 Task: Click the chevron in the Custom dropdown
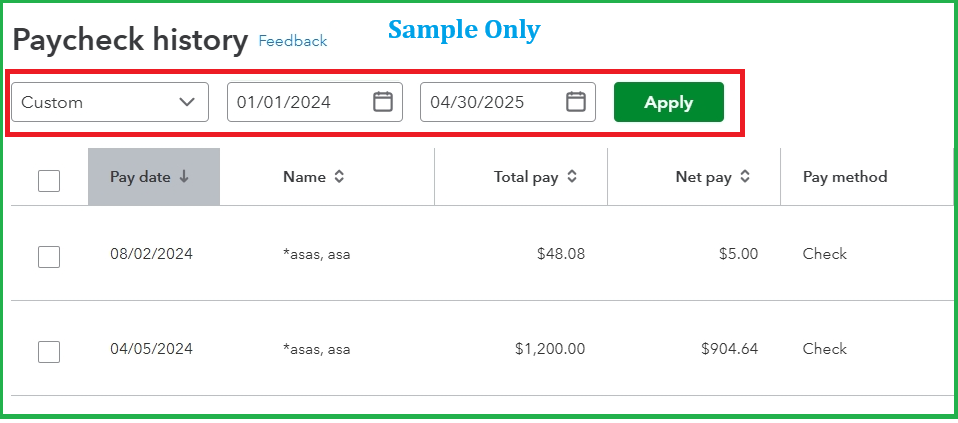click(x=187, y=102)
